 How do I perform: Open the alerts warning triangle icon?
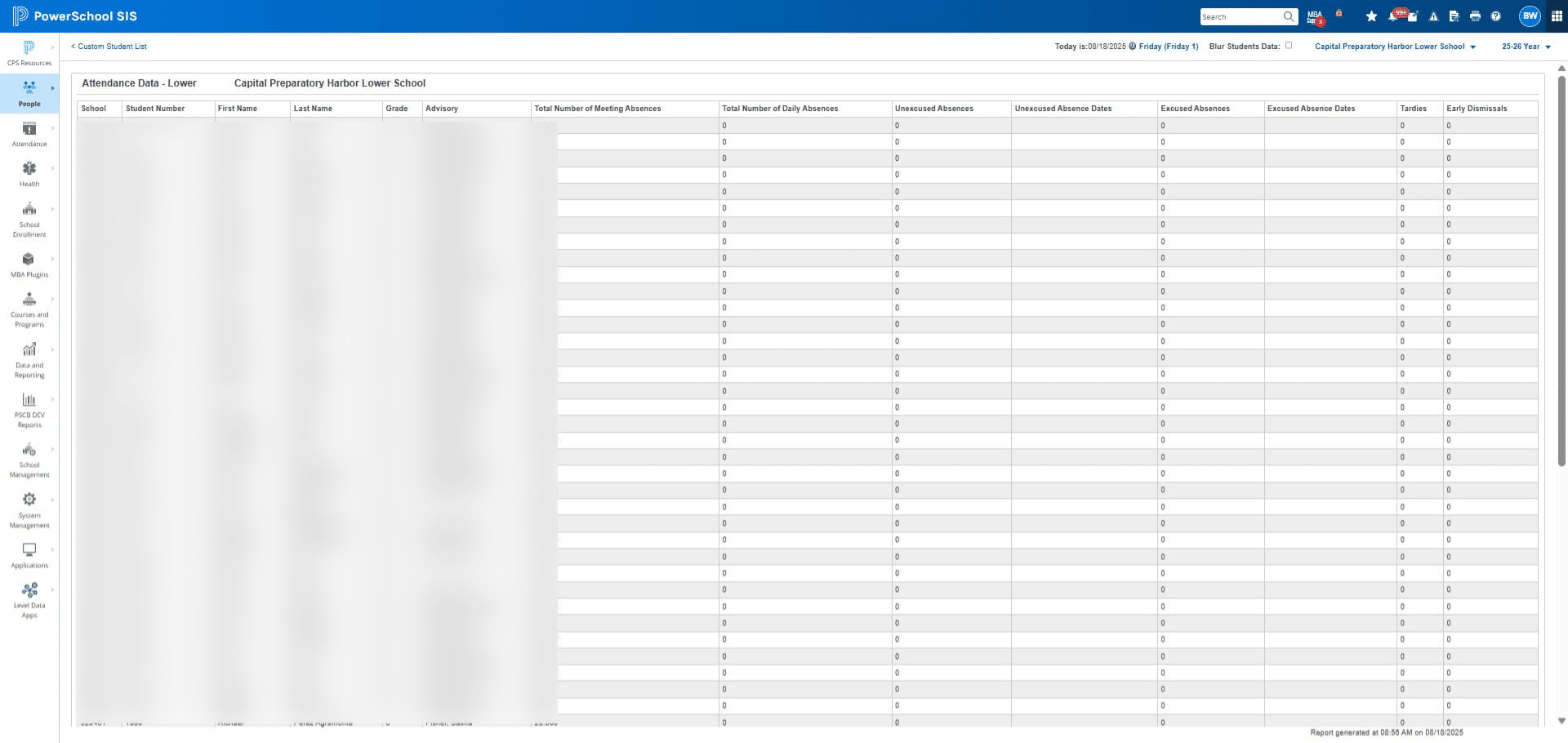tap(1433, 16)
